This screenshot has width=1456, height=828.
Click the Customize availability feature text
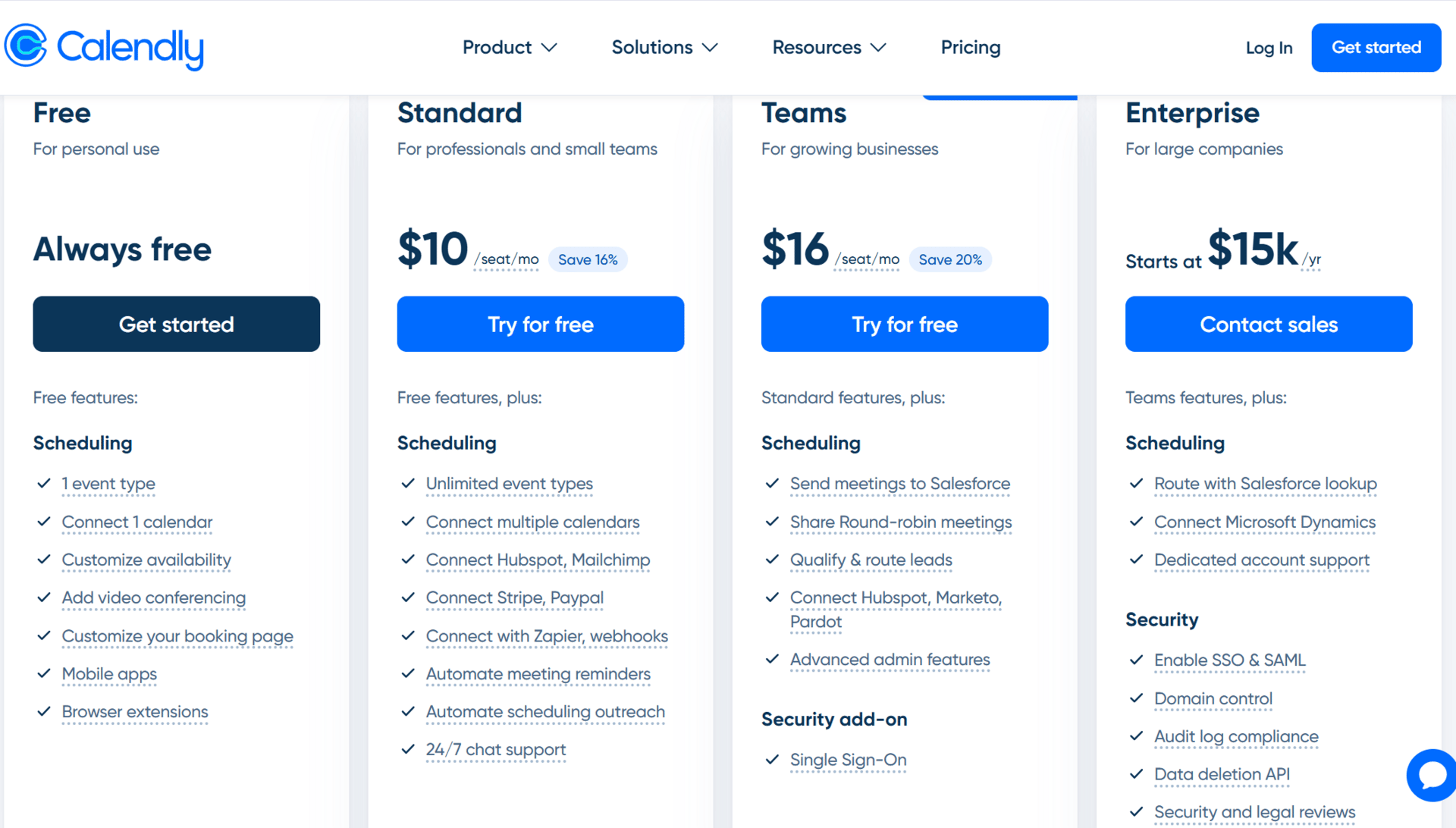click(146, 560)
